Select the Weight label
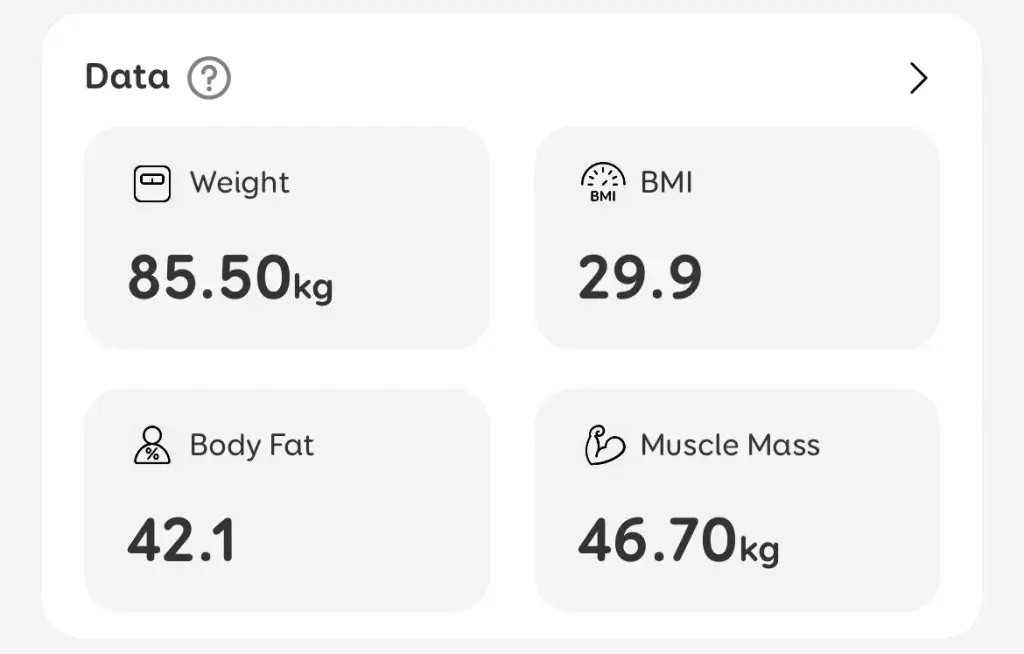This screenshot has width=1024, height=654. [240, 183]
